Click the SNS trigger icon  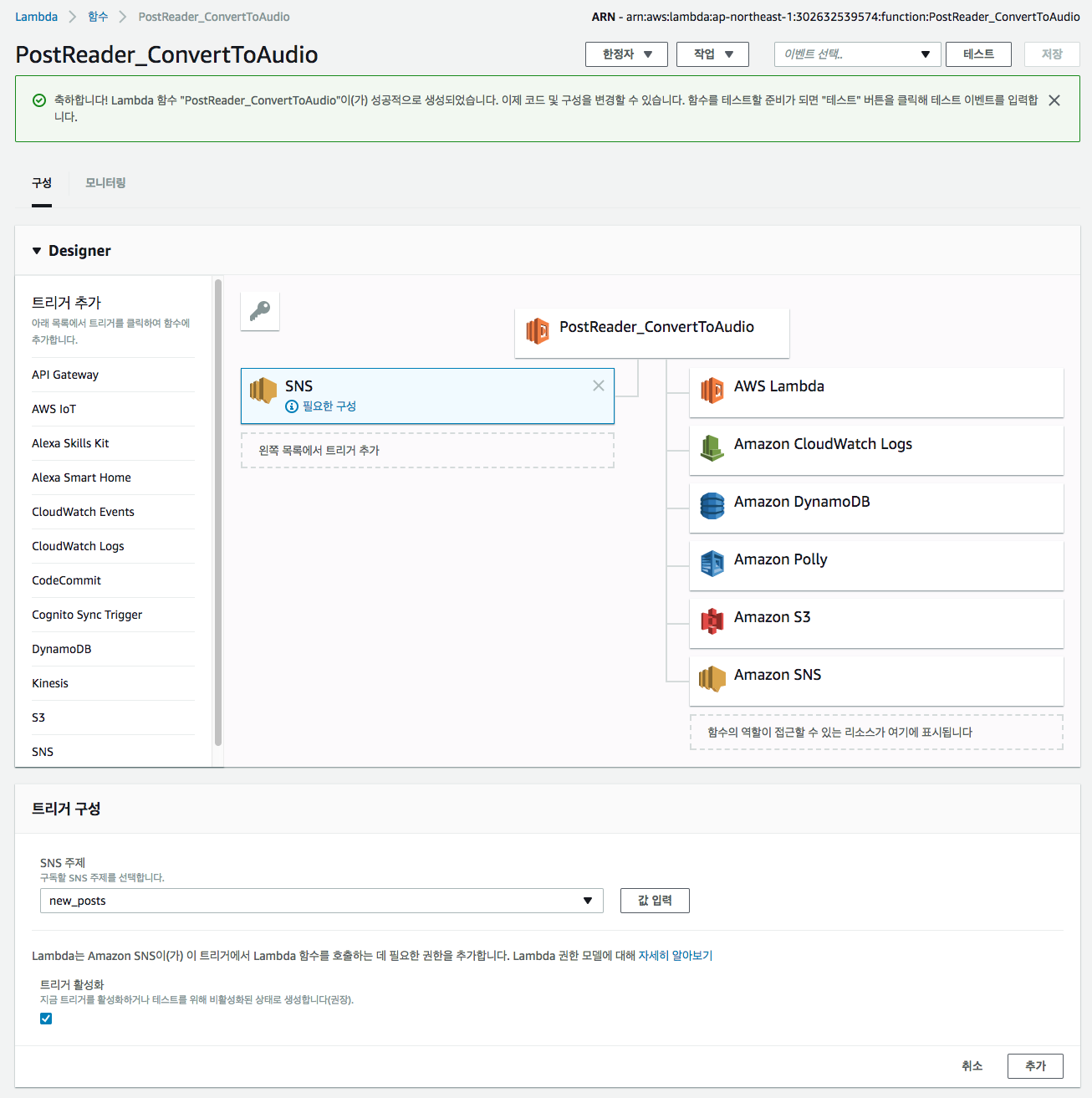[263, 391]
